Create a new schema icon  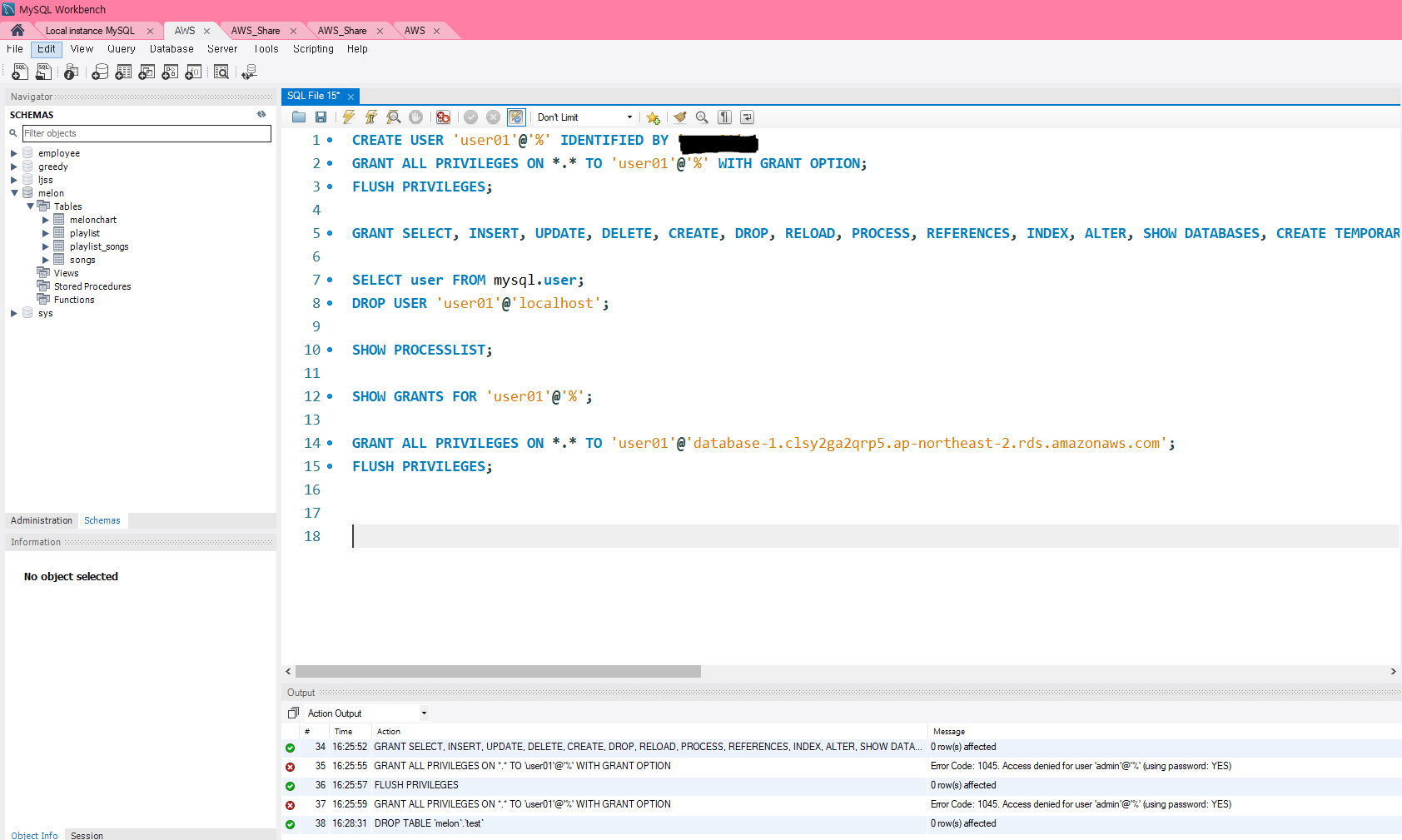click(x=100, y=72)
